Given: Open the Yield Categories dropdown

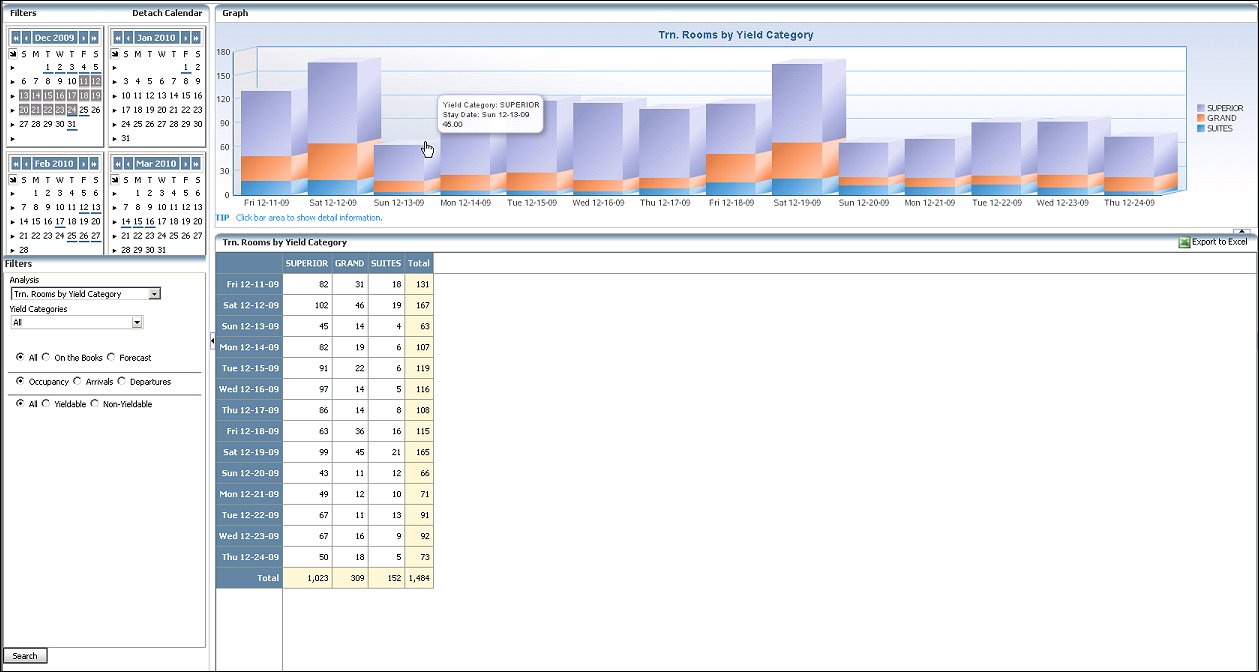Looking at the screenshot, I should pos(136,322).
